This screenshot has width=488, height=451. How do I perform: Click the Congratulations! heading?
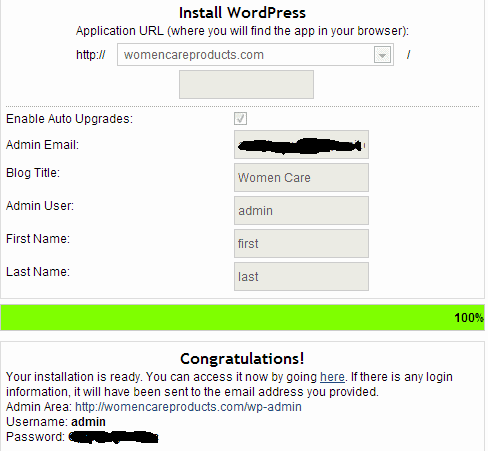click(x=242, y=359)
